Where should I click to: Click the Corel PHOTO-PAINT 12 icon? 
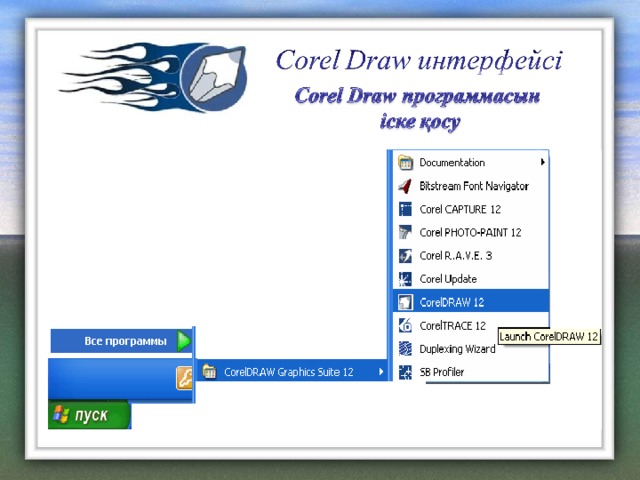pos(405,232)
